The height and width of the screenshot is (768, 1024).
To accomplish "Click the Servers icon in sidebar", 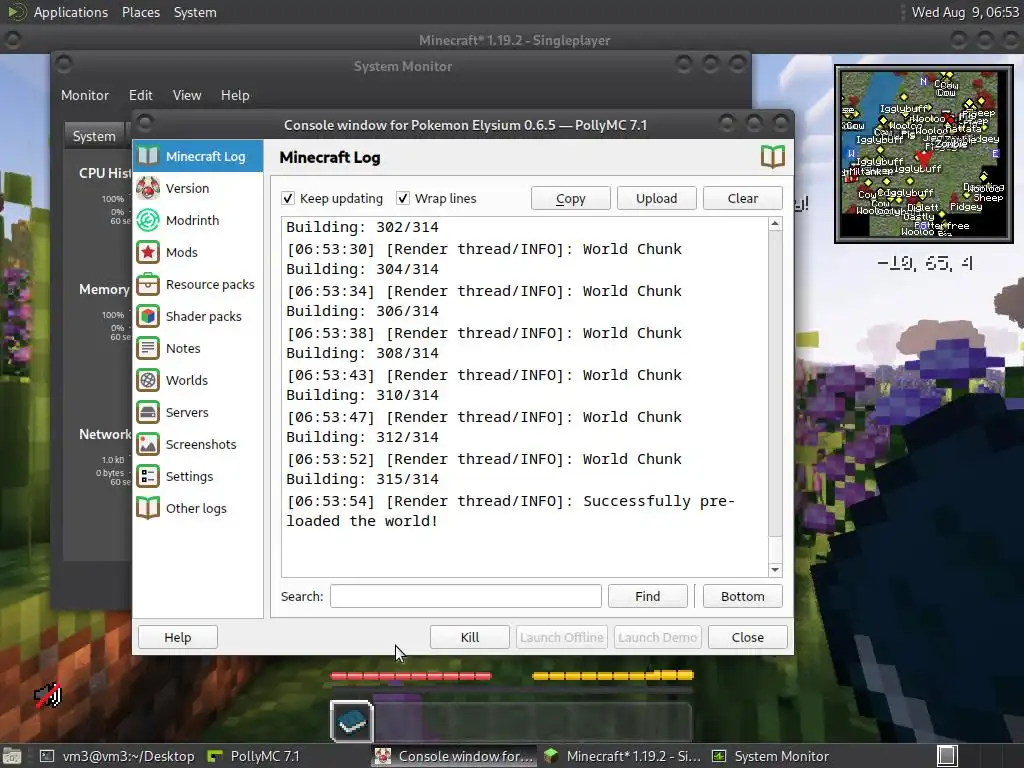I will [x=148, y=412].
